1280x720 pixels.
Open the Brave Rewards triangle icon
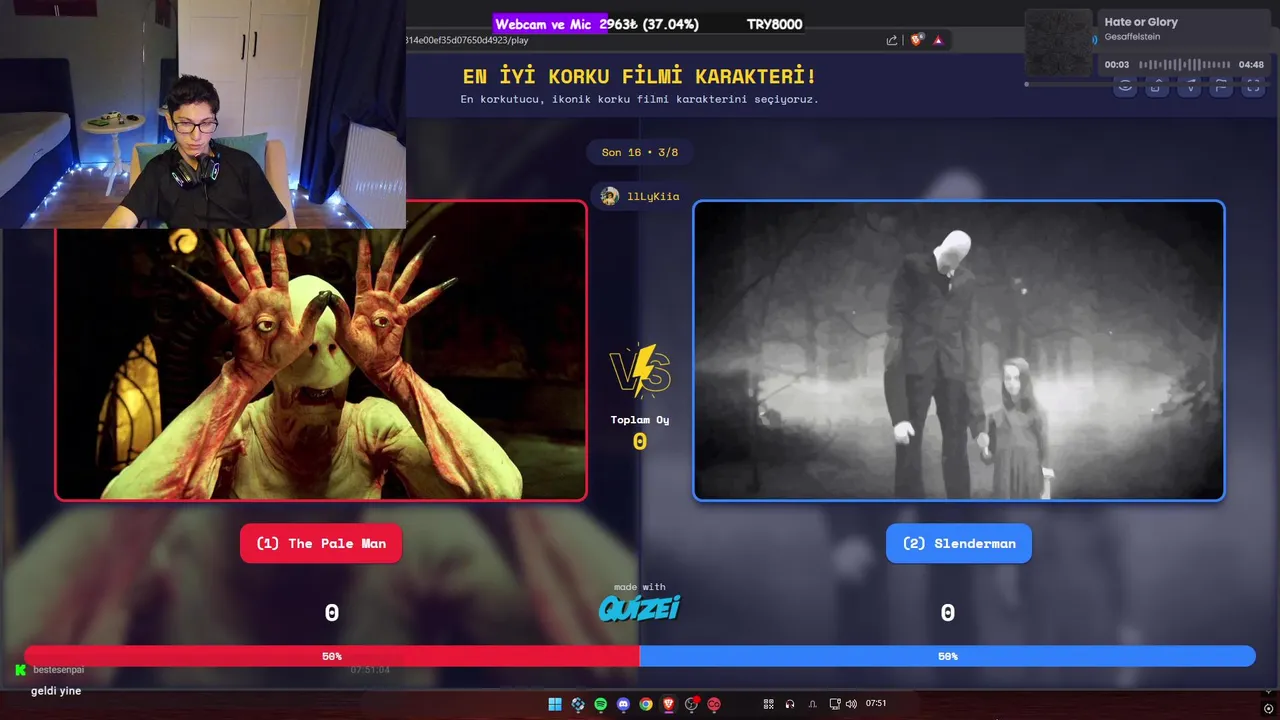[x=938, y=40]
